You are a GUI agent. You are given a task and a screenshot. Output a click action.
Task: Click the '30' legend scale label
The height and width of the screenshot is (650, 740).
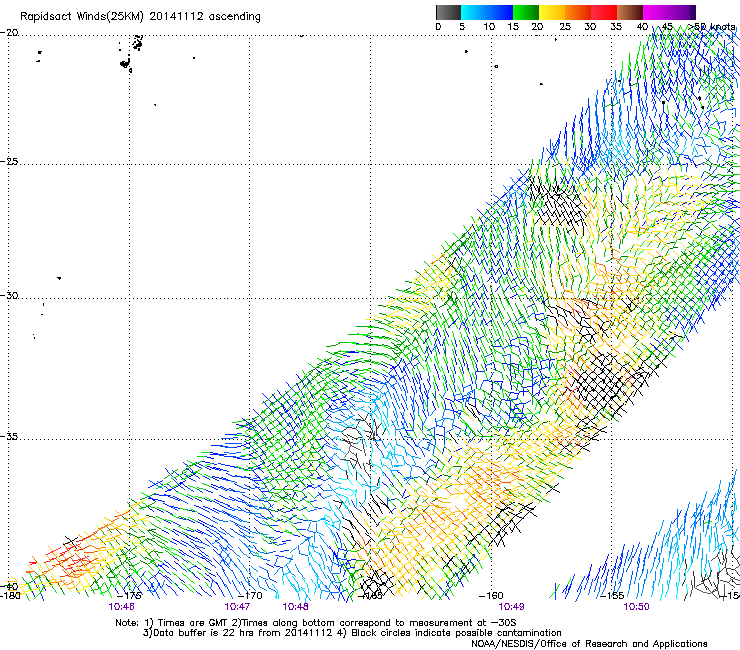pyautogui.click(x=590, y=26)
